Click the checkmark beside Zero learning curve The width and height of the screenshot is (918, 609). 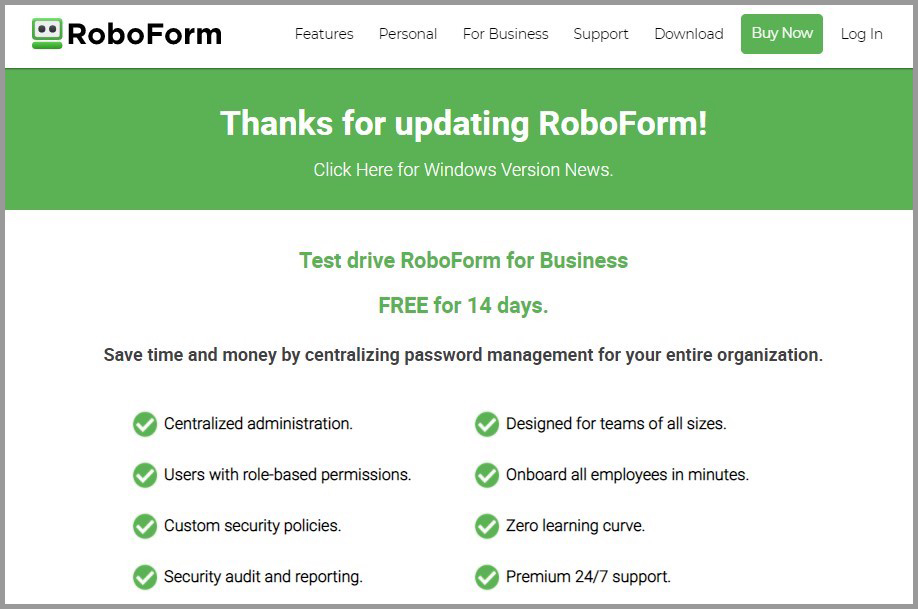click(x=487, y=526)
